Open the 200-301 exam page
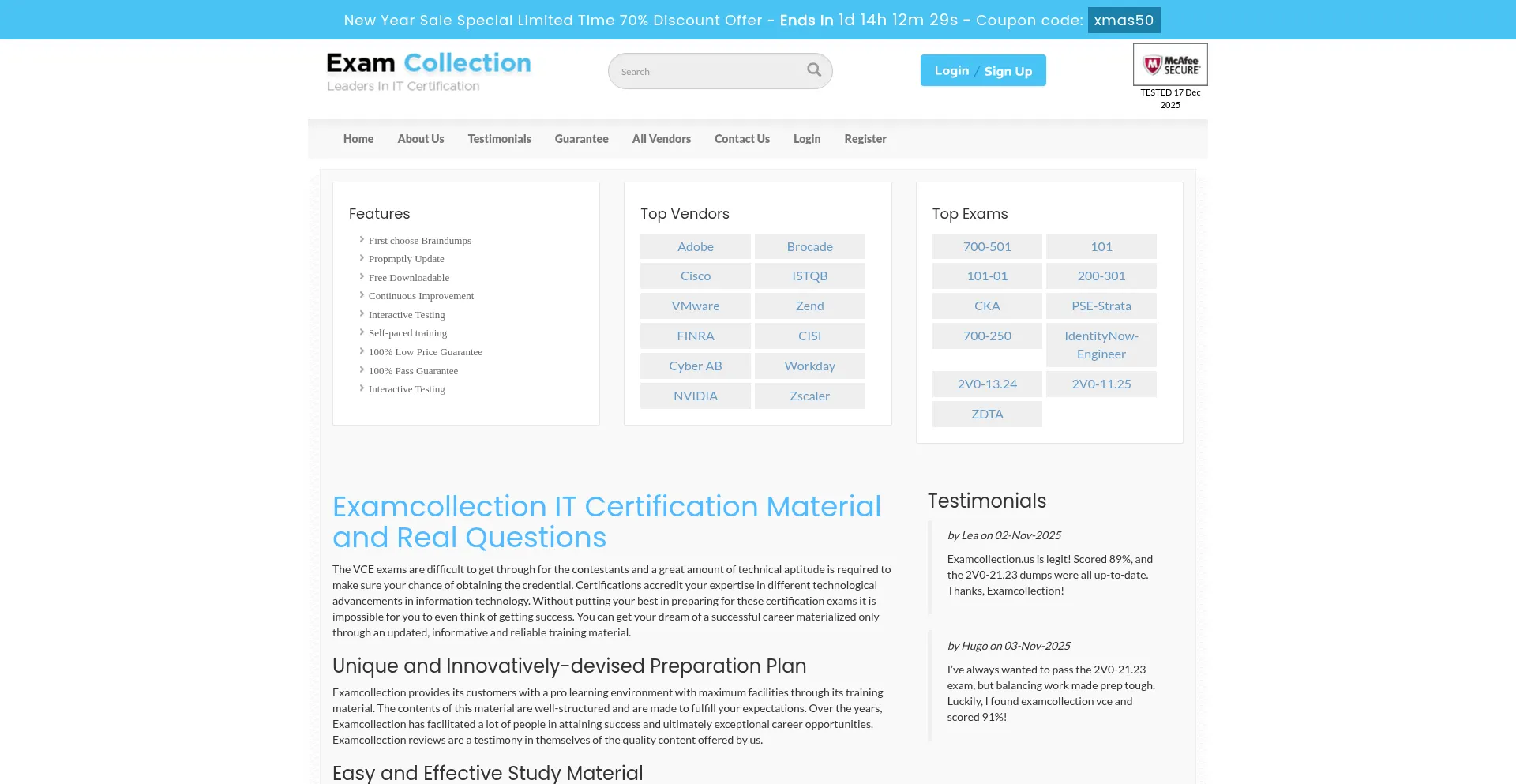The image size is (1516, 784). click(1101, 276)
